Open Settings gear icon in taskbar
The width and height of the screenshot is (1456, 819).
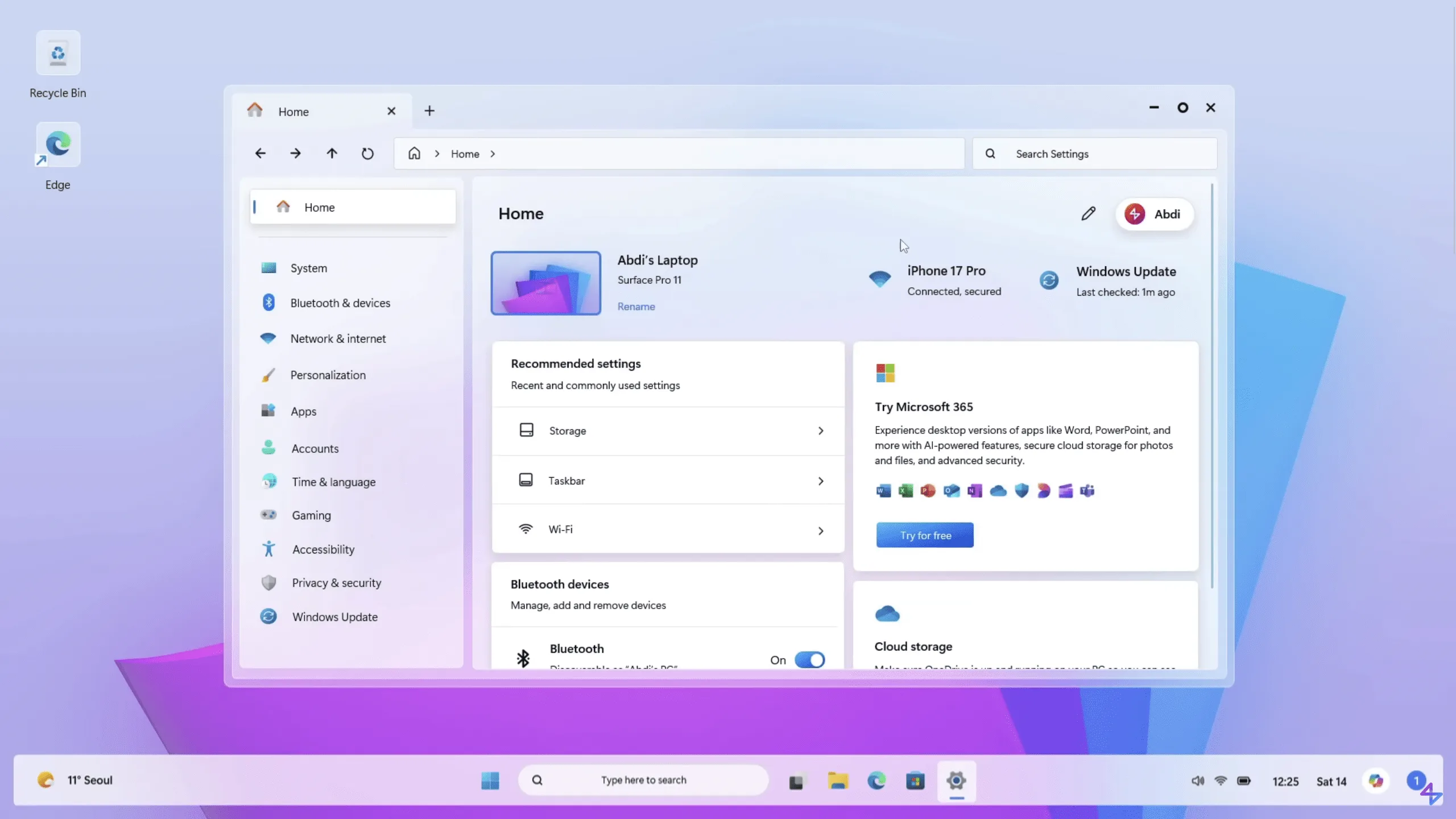pos(956,780)
